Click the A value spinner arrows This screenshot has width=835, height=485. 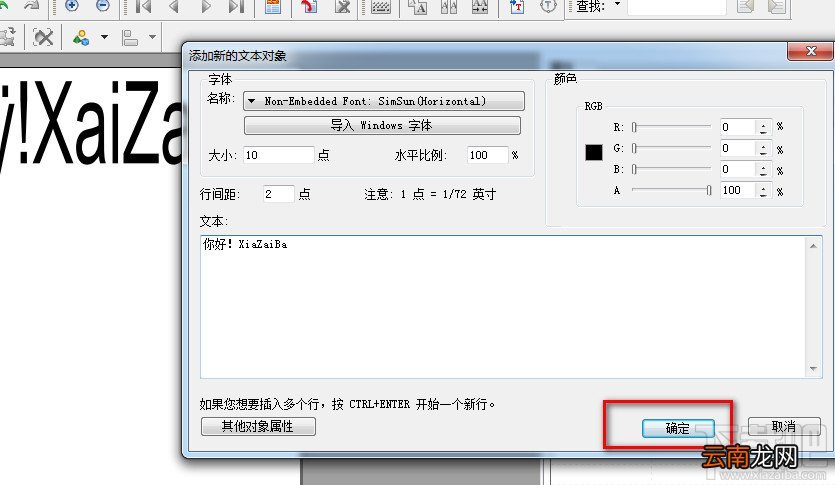coord(764,190)
